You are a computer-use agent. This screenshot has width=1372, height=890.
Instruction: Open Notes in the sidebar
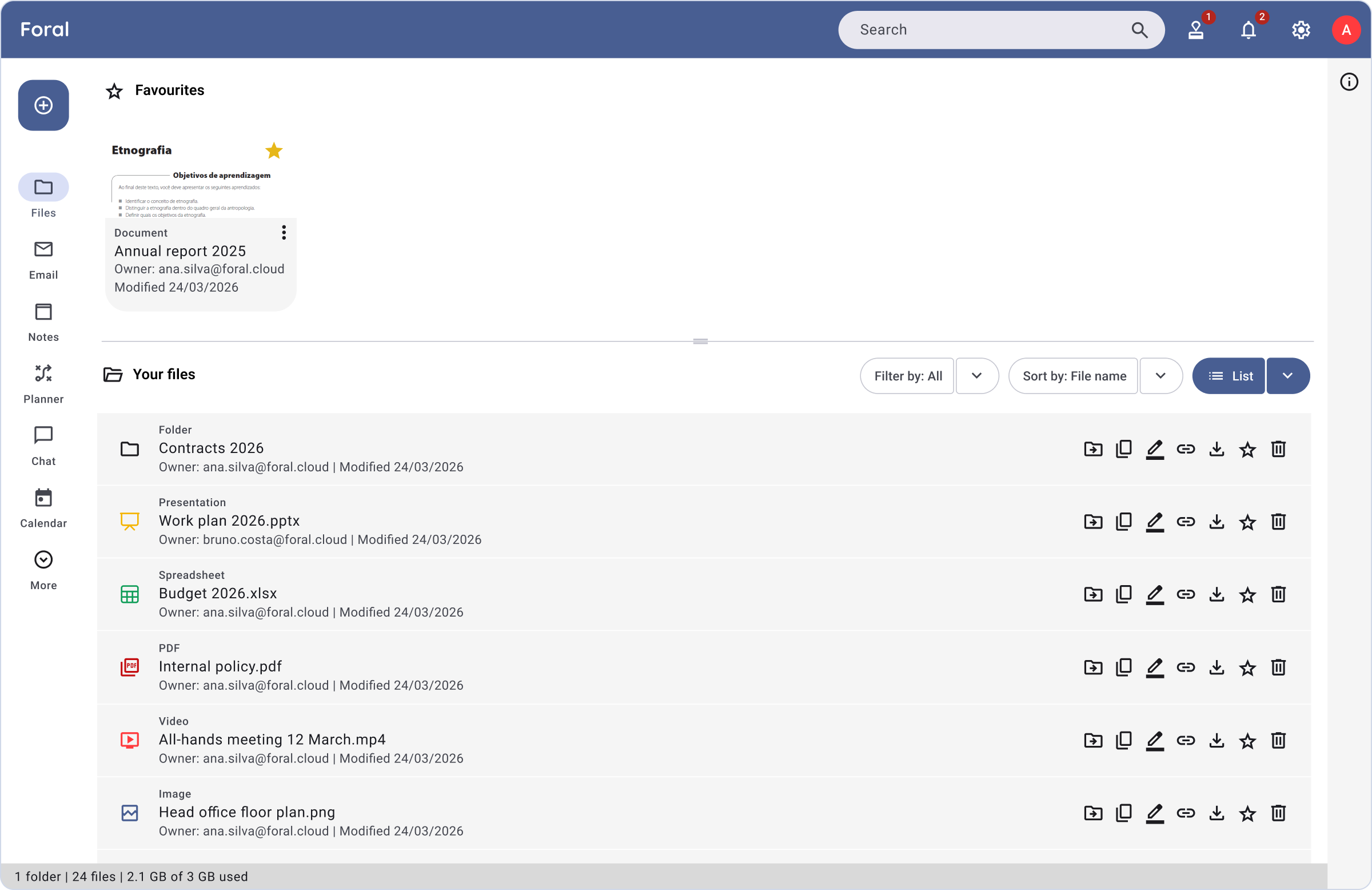click(43, 322)
